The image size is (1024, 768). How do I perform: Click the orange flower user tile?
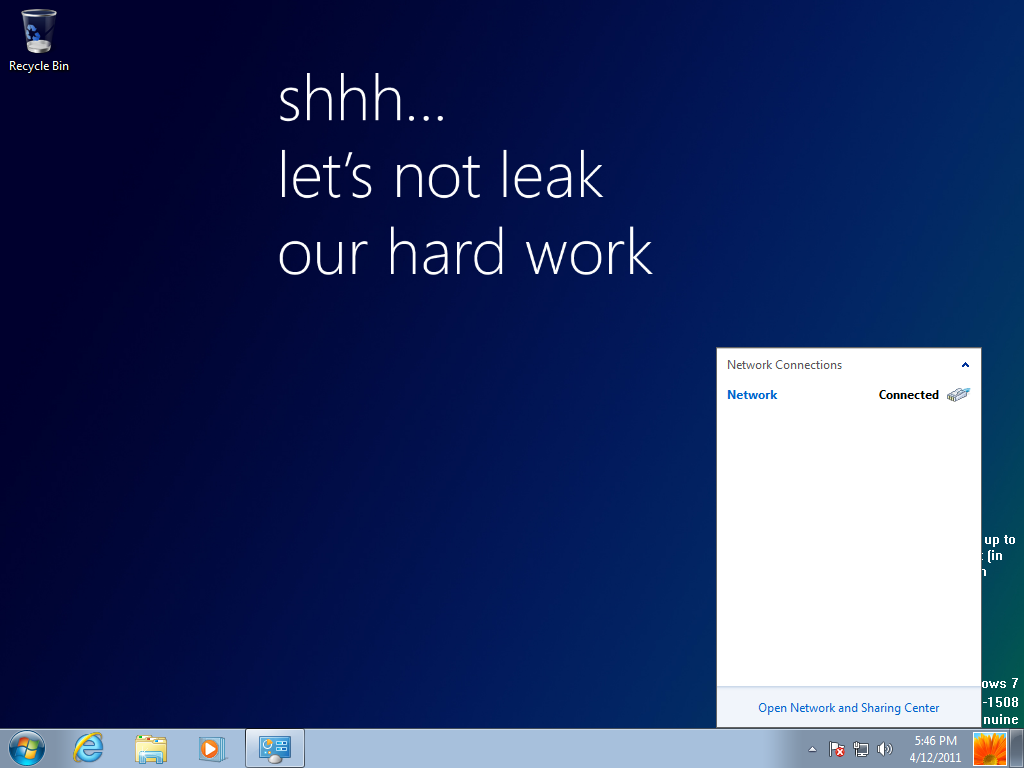coord(990,749)
